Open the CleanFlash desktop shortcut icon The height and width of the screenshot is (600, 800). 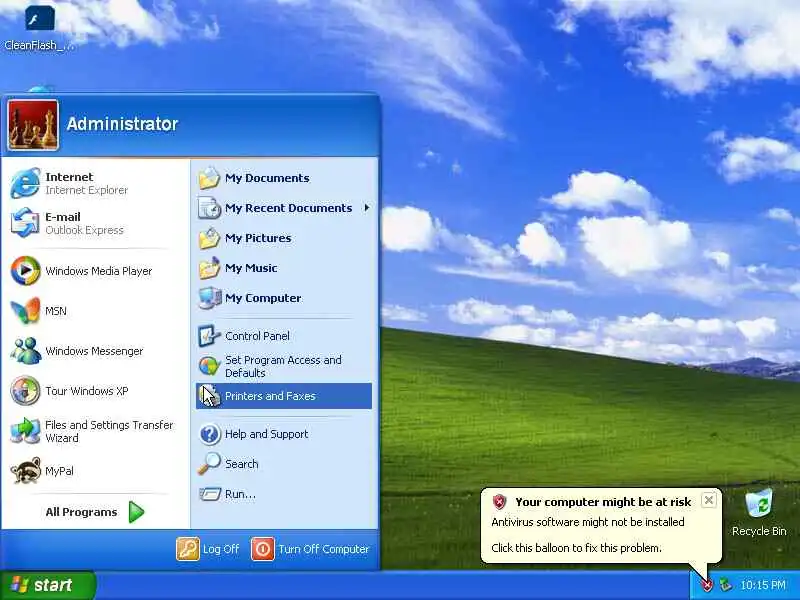coord(39,18)
